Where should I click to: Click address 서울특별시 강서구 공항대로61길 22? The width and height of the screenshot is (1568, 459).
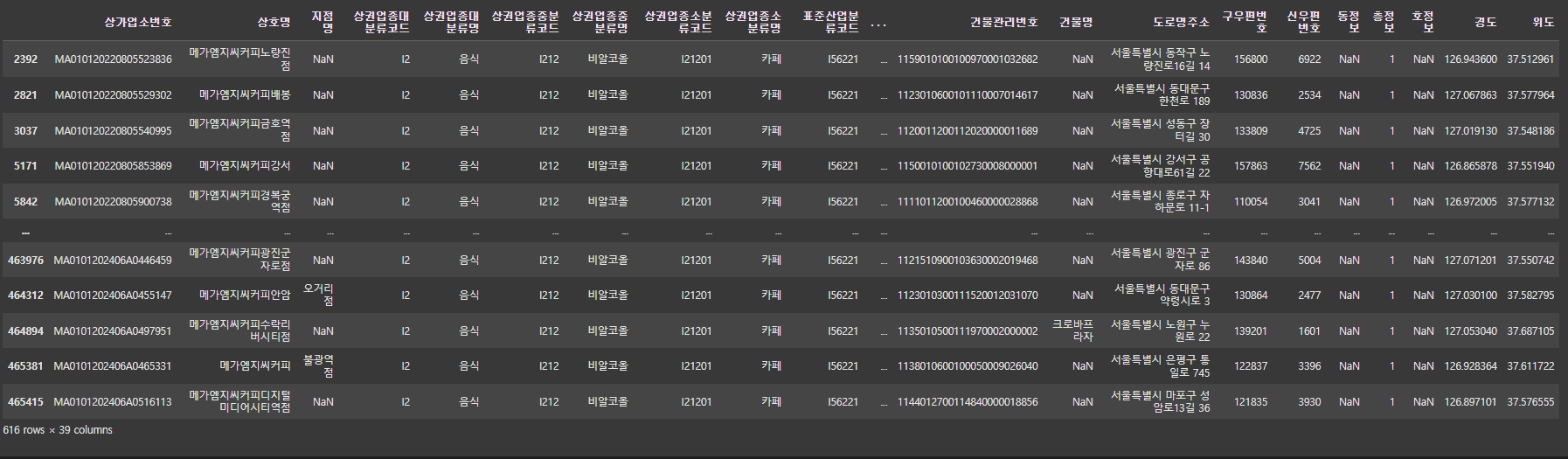[x=1161, y=165]
